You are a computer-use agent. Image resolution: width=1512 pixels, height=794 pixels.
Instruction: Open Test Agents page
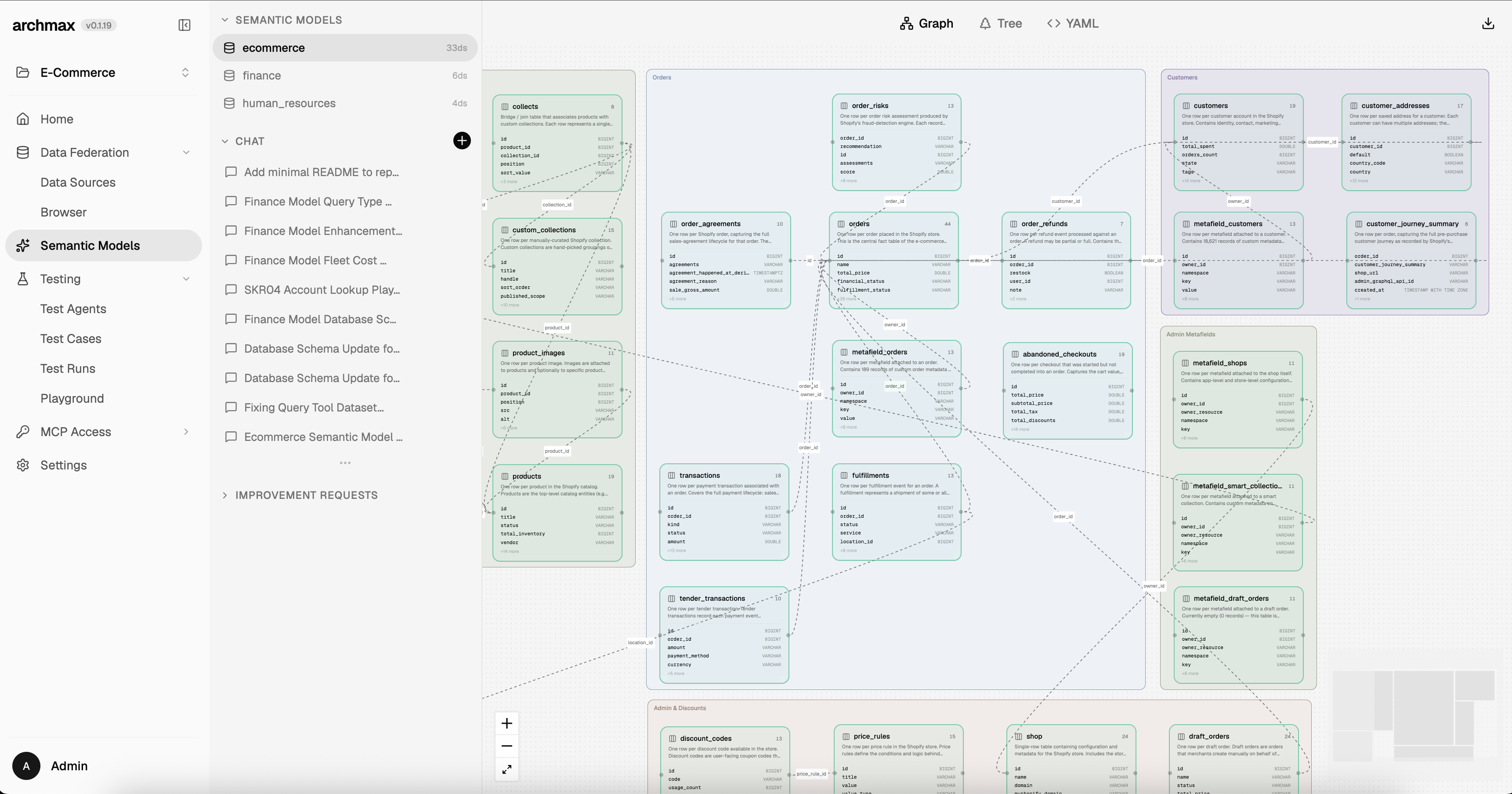pos(73,309)
